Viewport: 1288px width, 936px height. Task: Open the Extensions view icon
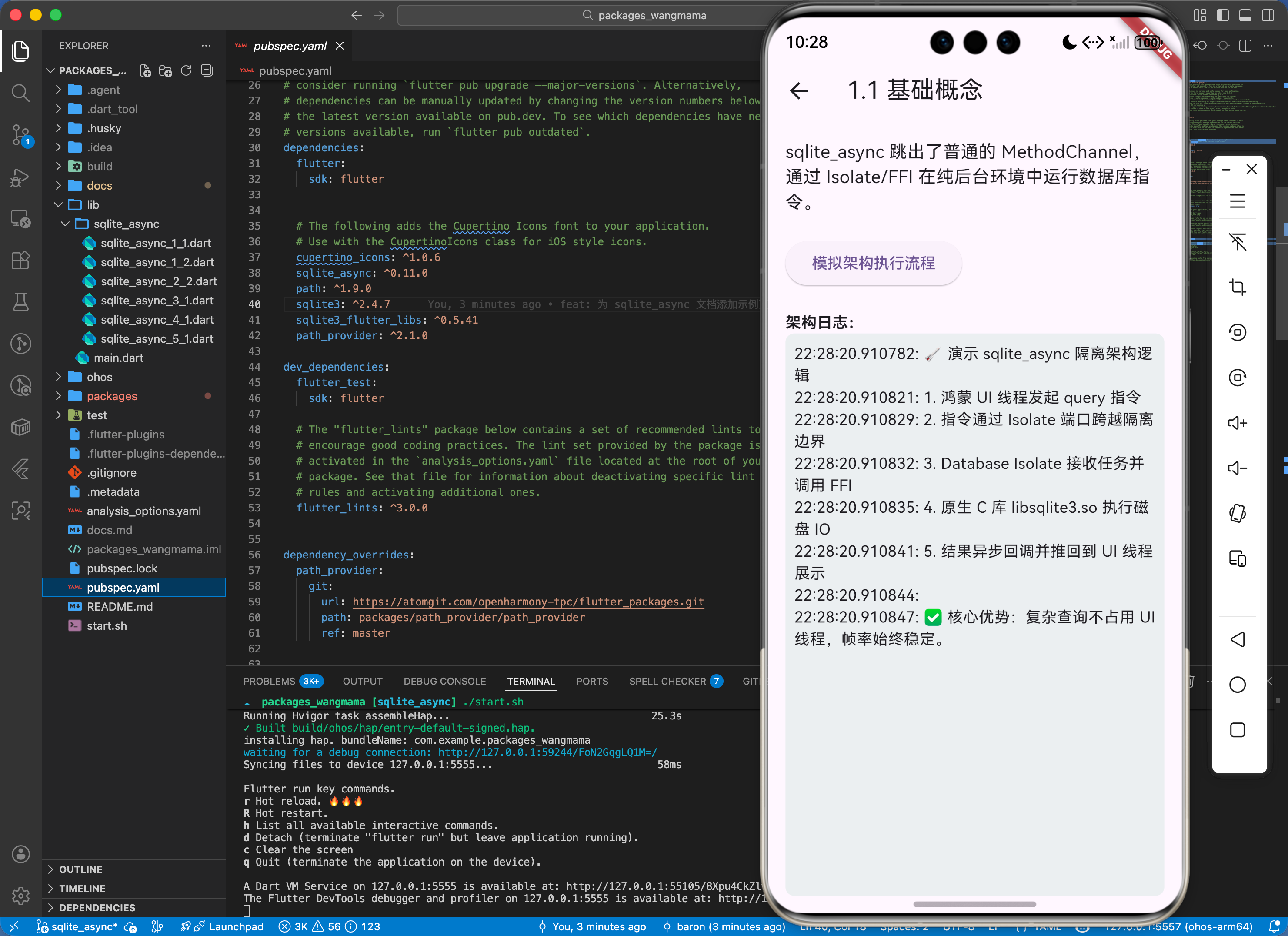pyautogui.click(x=20, y=261)
